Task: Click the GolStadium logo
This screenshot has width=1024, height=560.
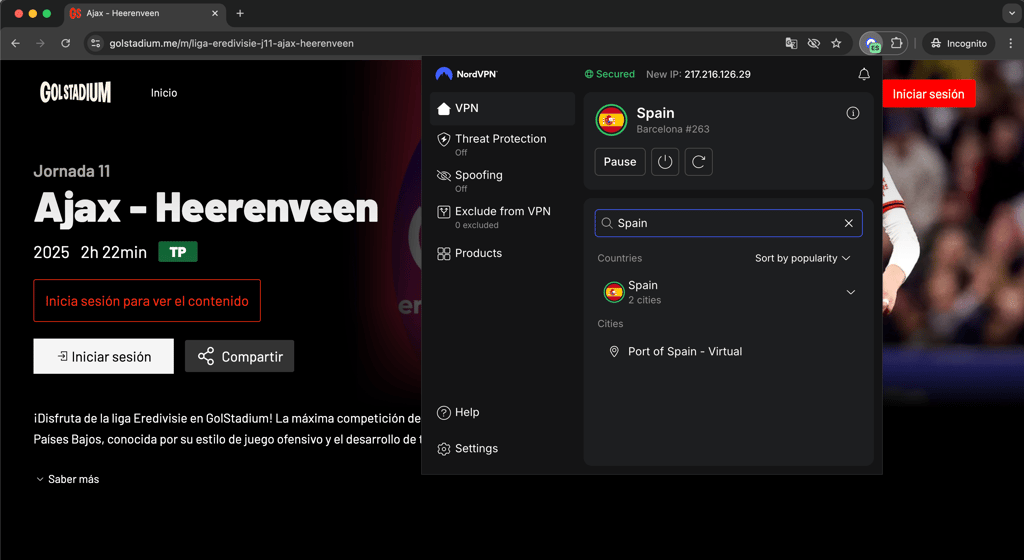Action: [75, 92]
